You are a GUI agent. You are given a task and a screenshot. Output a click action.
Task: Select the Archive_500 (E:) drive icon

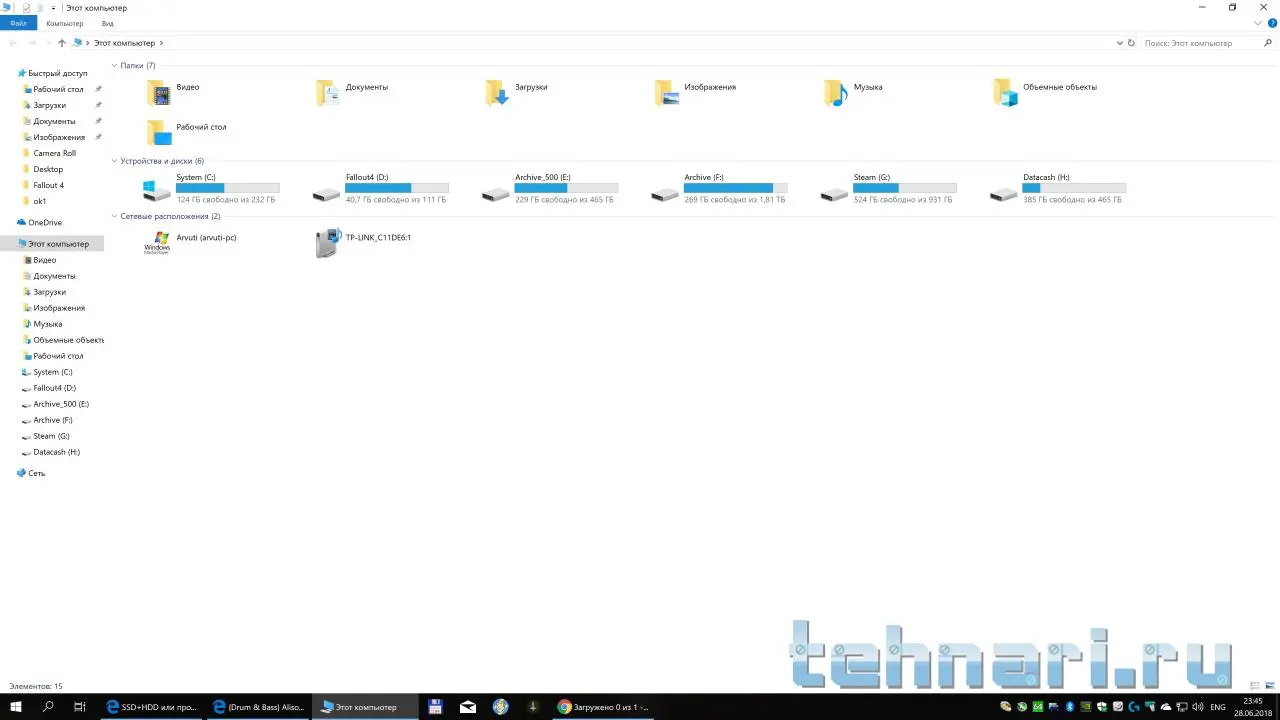(x=496, y=193)
